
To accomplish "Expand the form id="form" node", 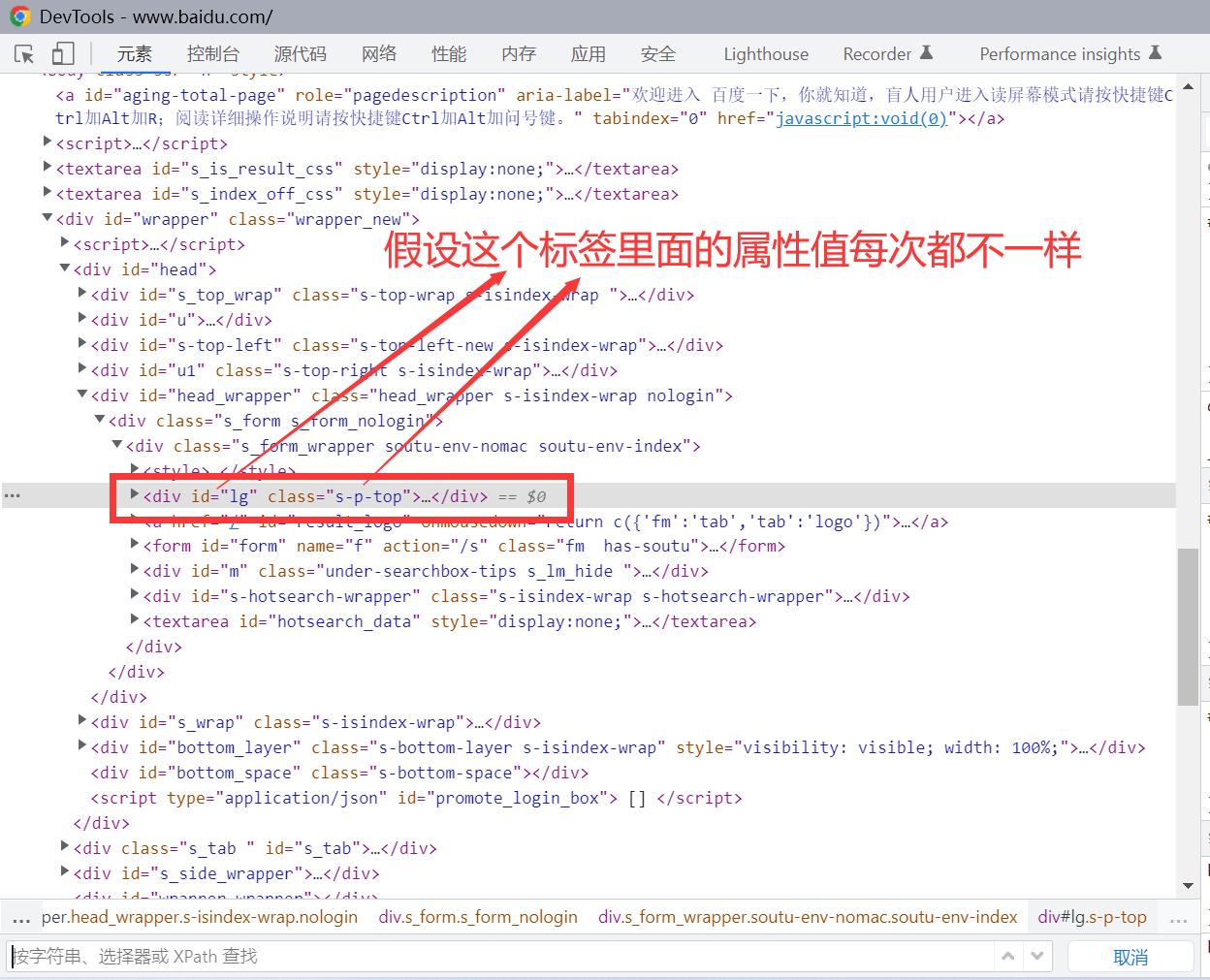I will pyautogui.click(x=135, y=543).
